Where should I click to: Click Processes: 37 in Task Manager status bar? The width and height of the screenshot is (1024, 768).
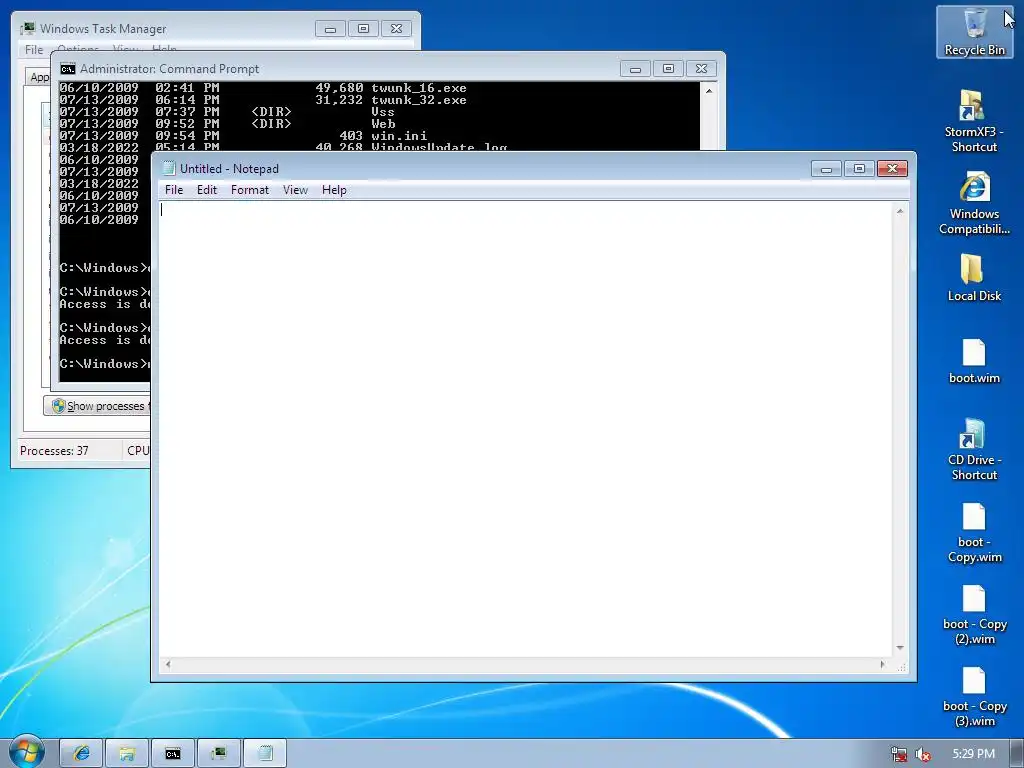click(54, 451)
